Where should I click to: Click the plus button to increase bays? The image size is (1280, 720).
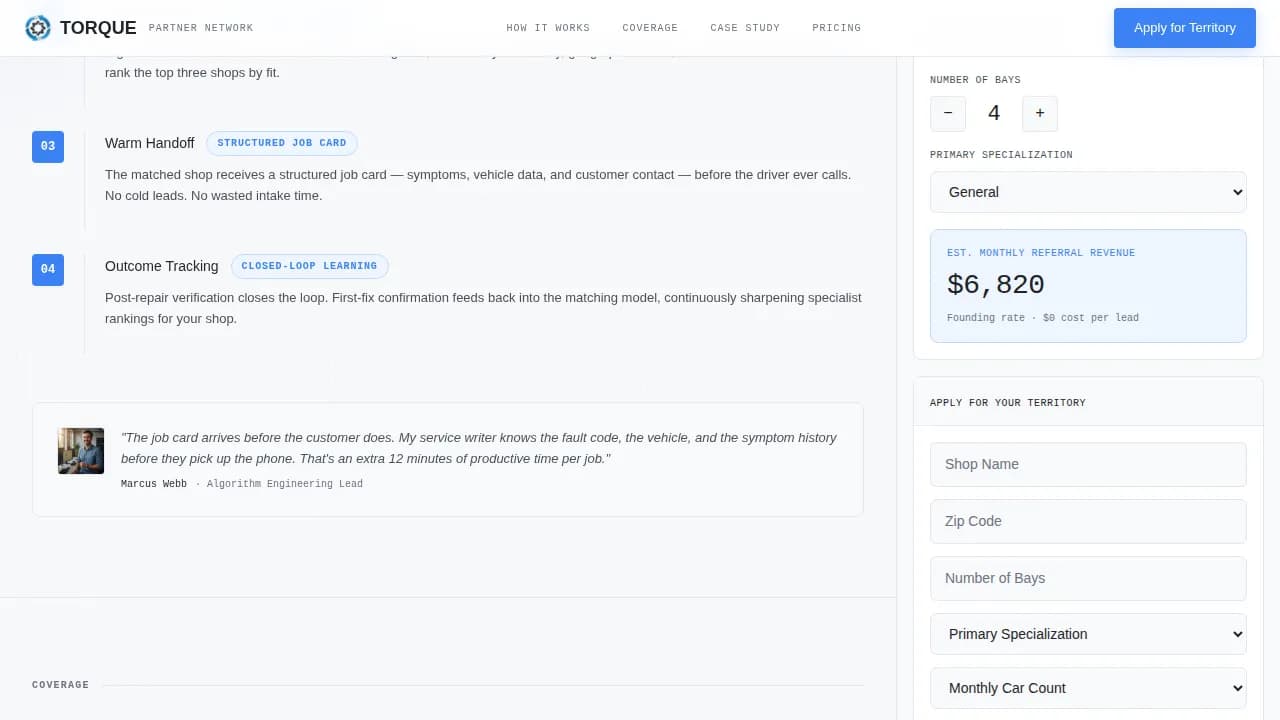click(x=1039, y=114)
